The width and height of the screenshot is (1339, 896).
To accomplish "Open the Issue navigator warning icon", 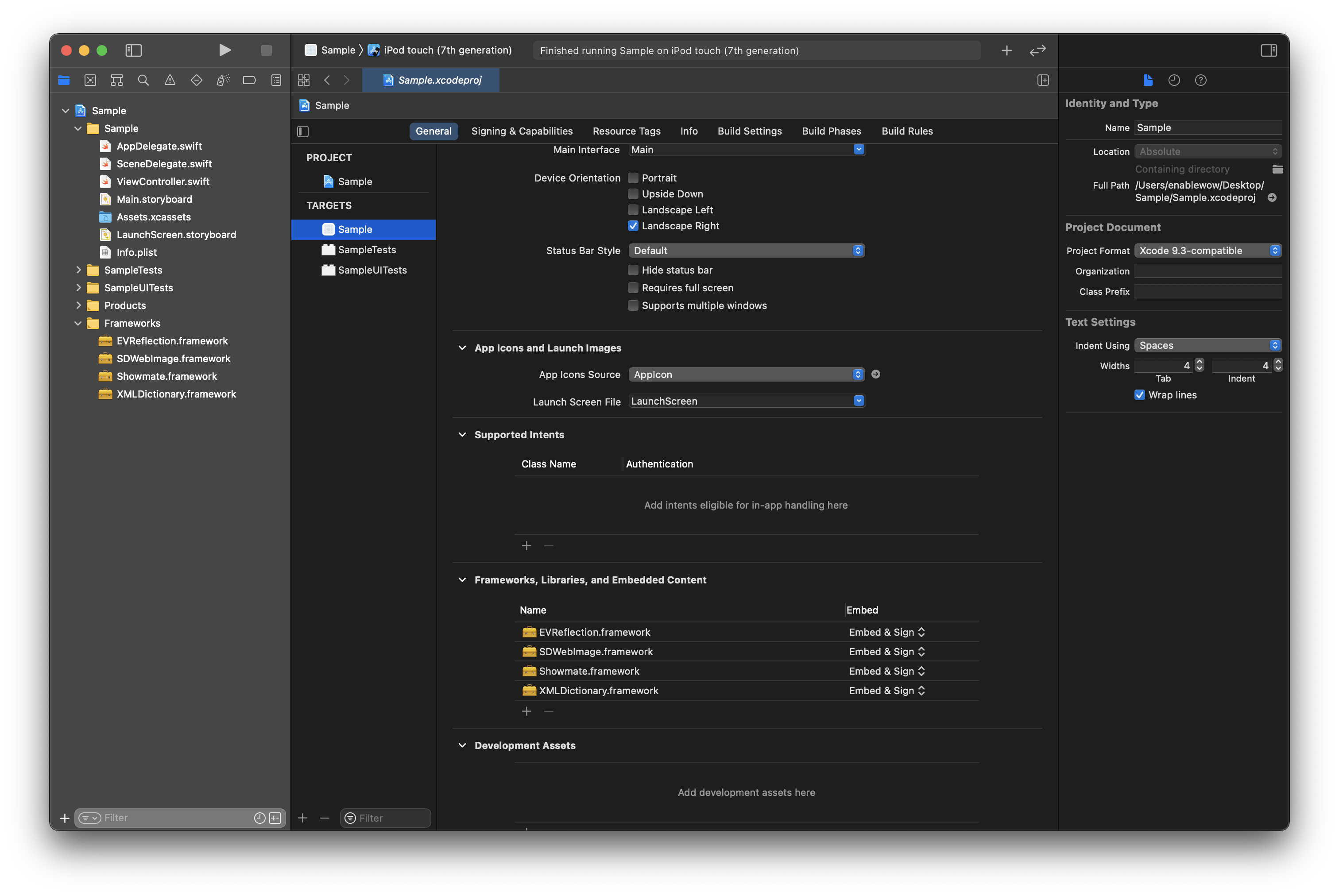I will [170, 81].
